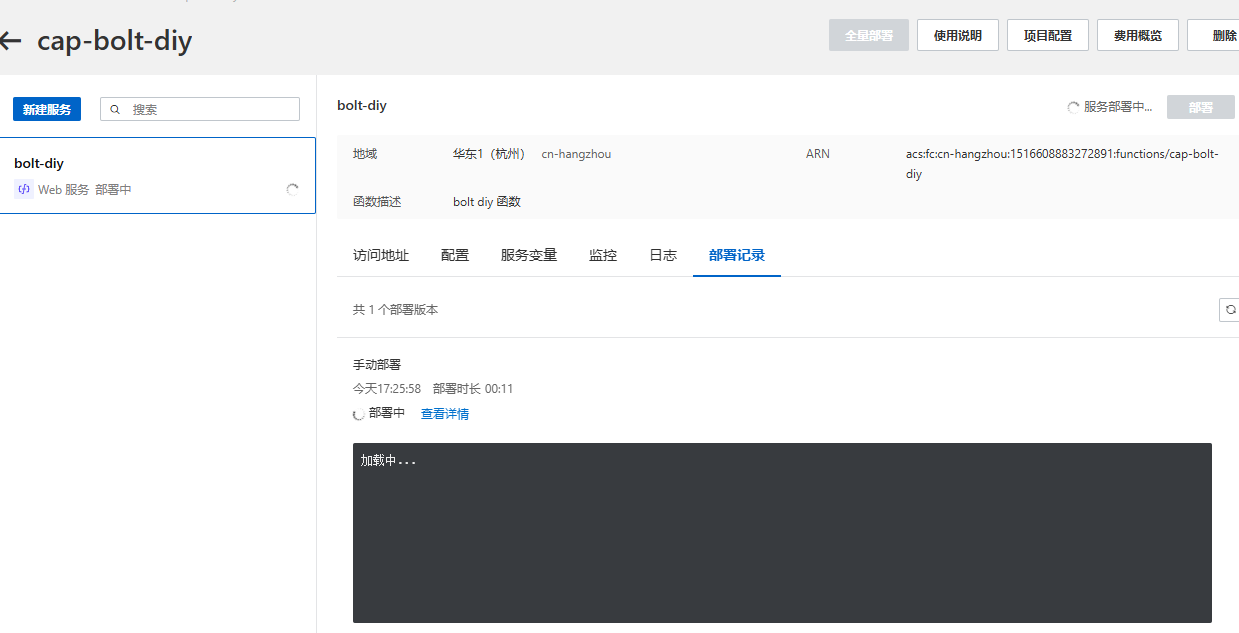Screen dimensions: 1239x633
Task: Click the 新建服务 button
Action: [47, 109]
